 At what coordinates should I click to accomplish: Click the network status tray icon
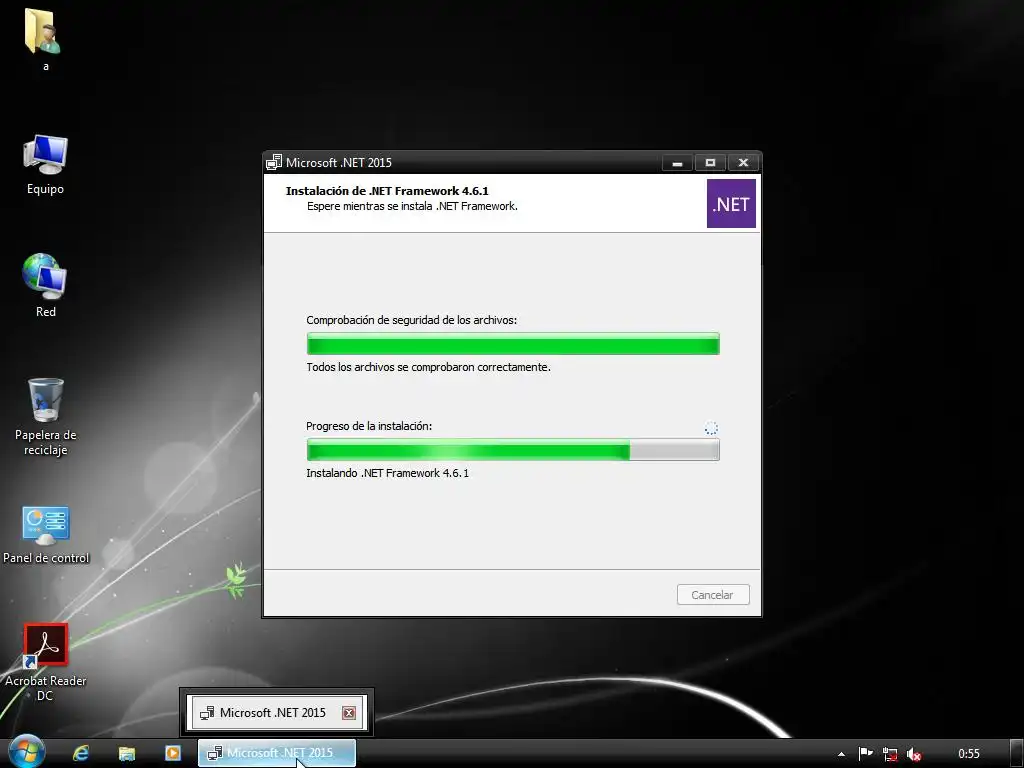889,754
